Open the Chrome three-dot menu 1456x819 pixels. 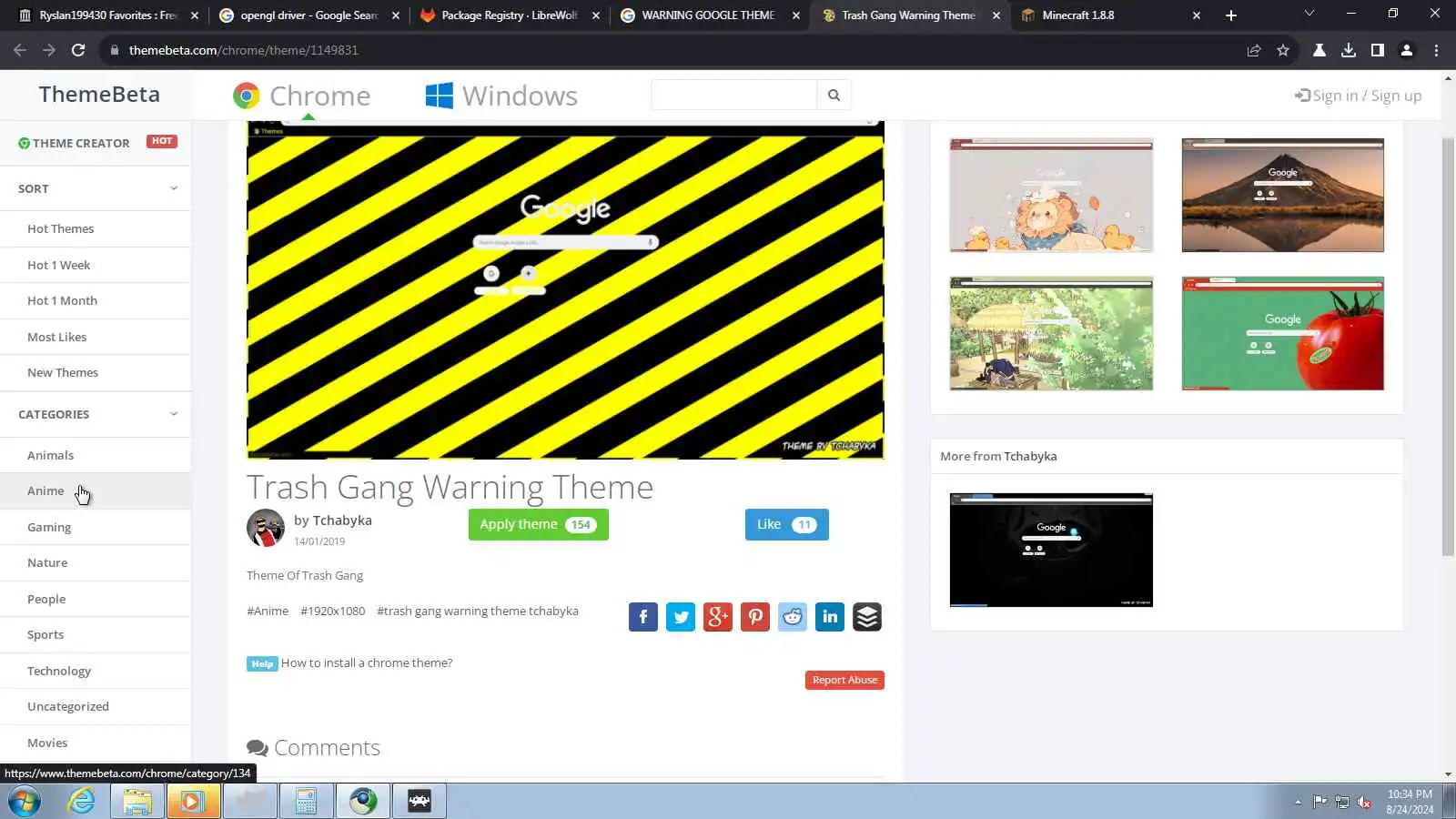coord(1437,50)
